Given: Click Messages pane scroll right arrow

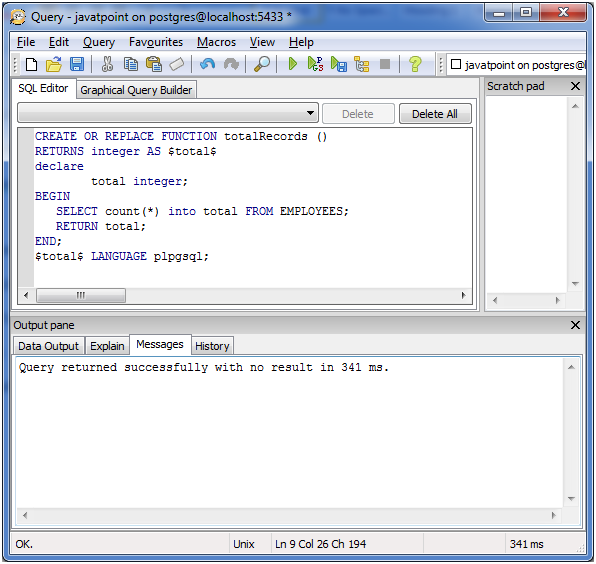Looking at the screenshot, I should point(553,515).
